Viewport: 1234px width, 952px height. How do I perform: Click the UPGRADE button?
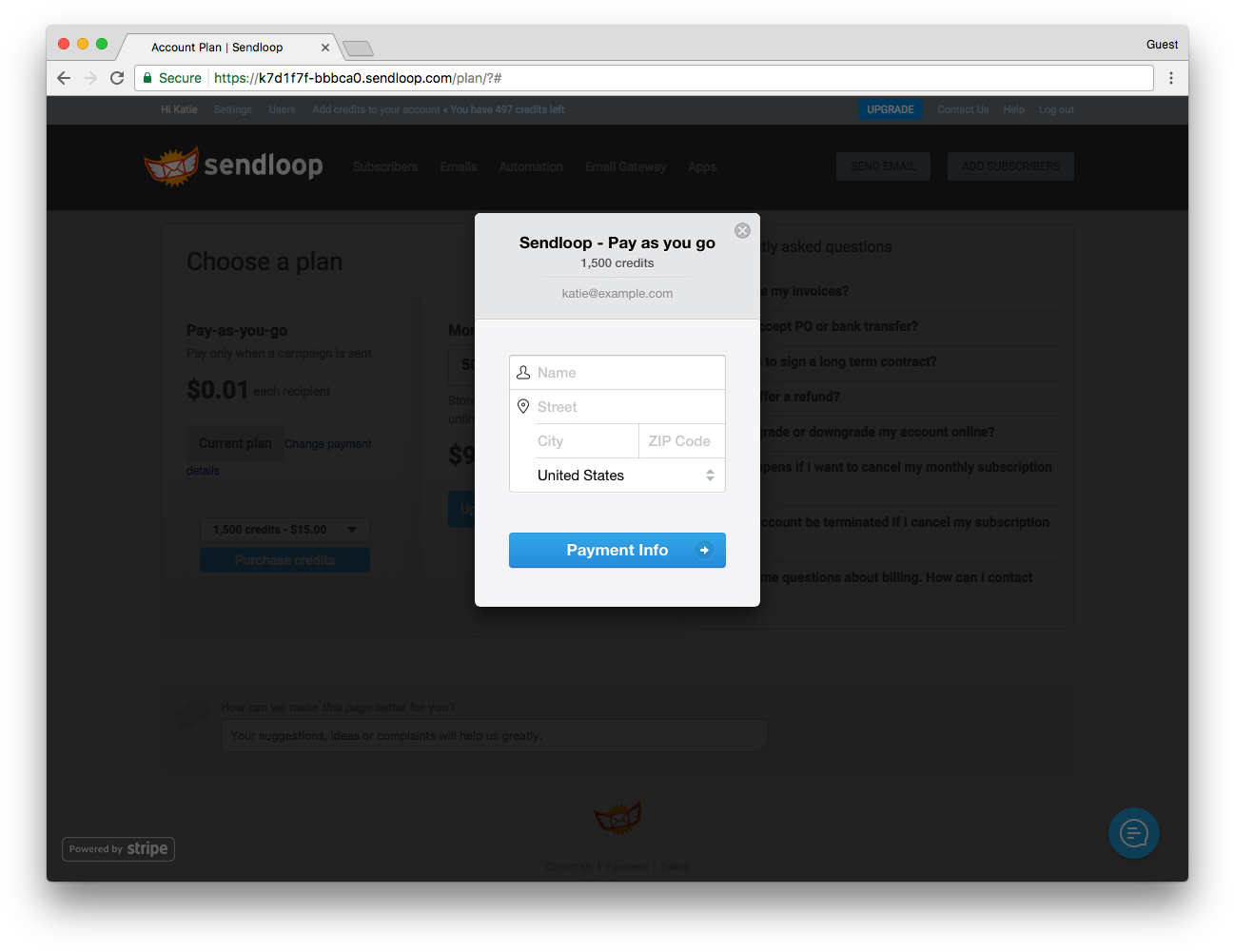pyautogui.click(x=891, y=109)
